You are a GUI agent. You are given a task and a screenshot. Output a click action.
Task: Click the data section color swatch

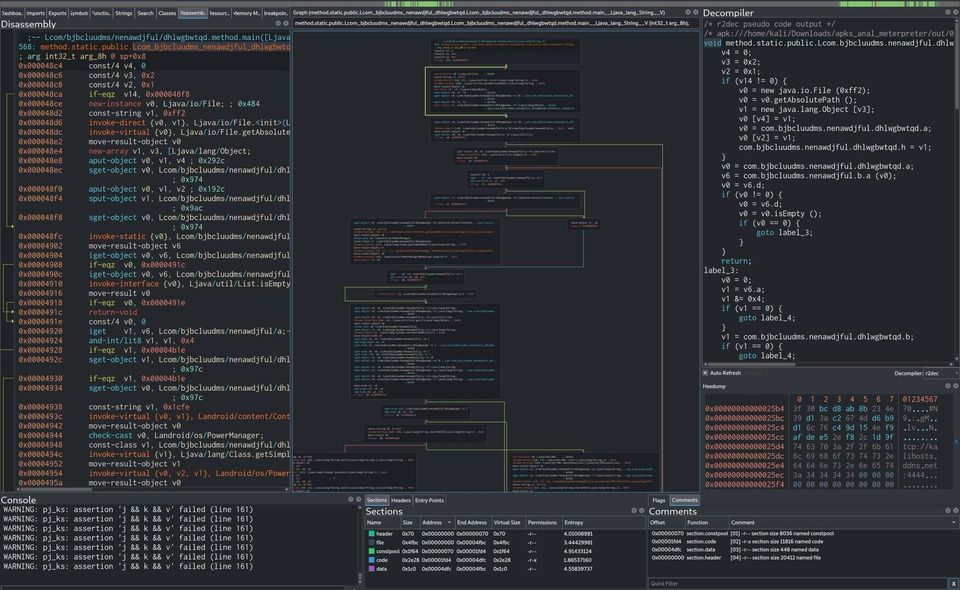tap(371, 569)
